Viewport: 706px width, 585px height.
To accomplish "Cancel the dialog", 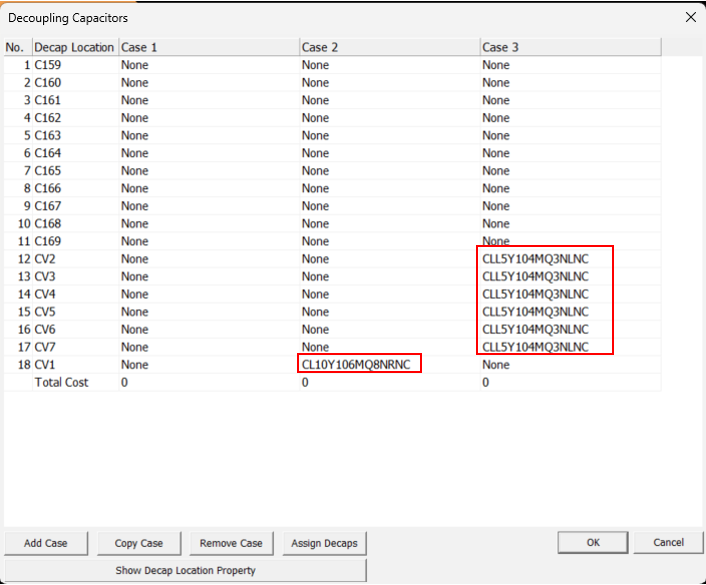I will (x=668, y=542).
